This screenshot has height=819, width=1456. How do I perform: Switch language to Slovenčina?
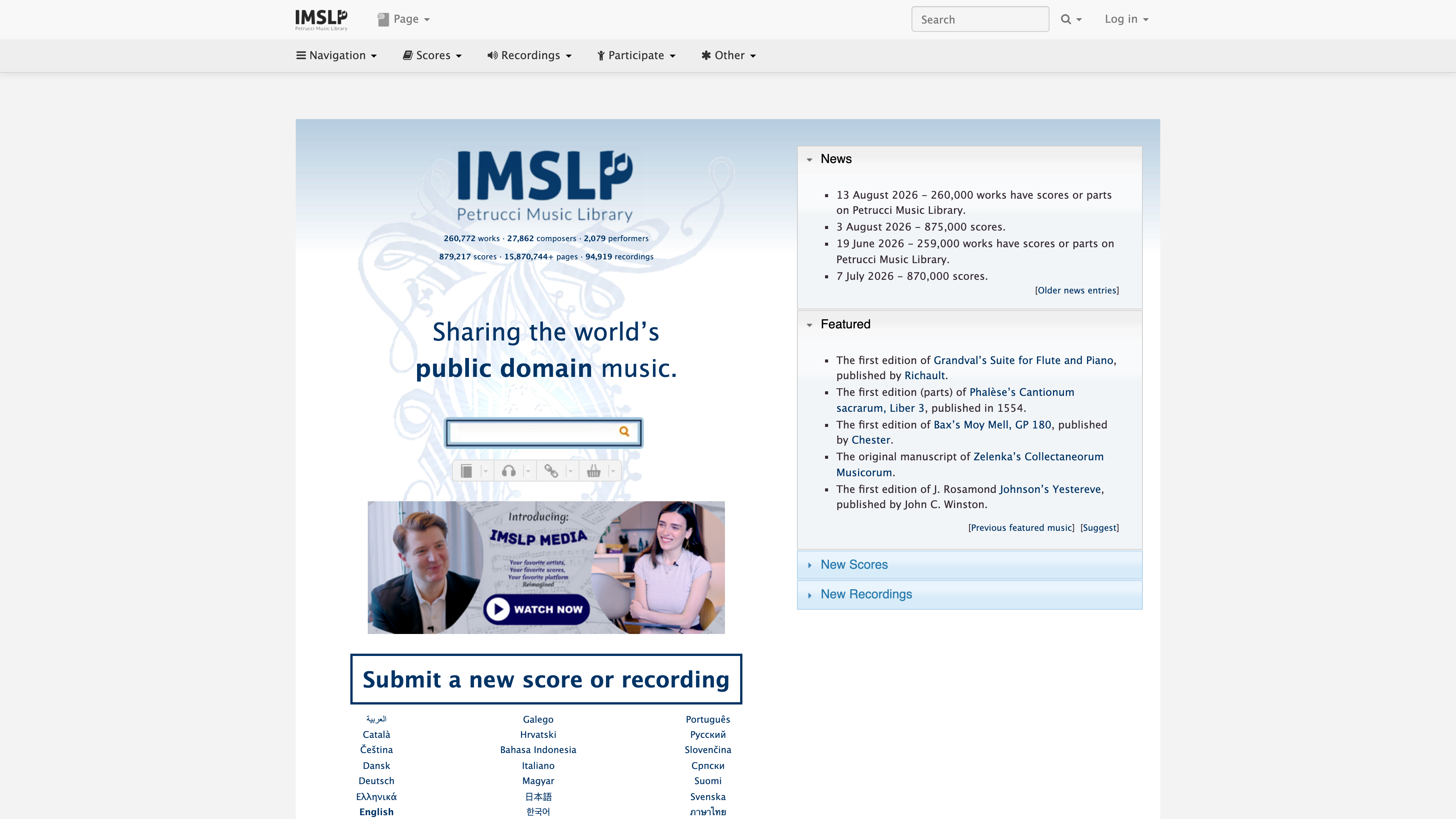point(708,750)
